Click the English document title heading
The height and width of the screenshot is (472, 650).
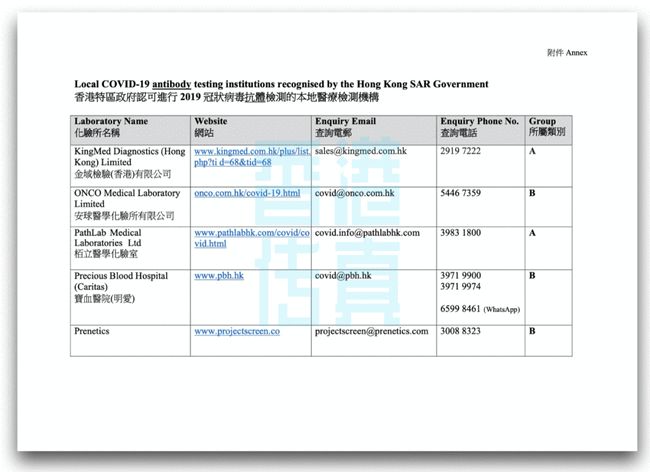tap(281, 84)
